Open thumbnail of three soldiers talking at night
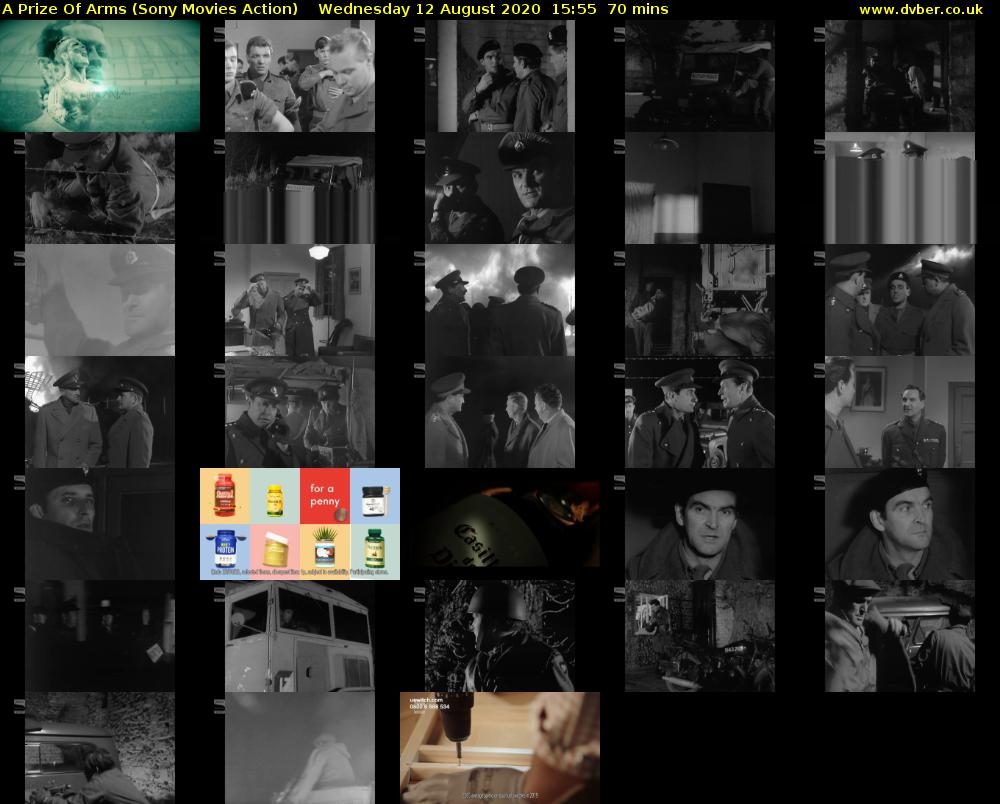The image size is (1000, 804). [900, 300]
